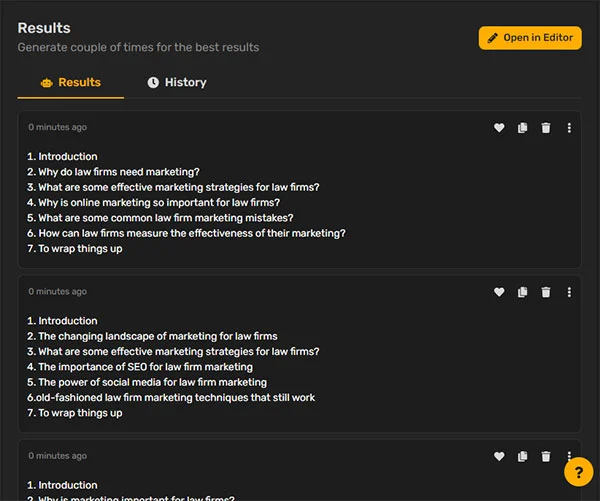The width and height of the screenshot is (600, 501).
Task: Copy the second result outline
Action: [522, 292]
